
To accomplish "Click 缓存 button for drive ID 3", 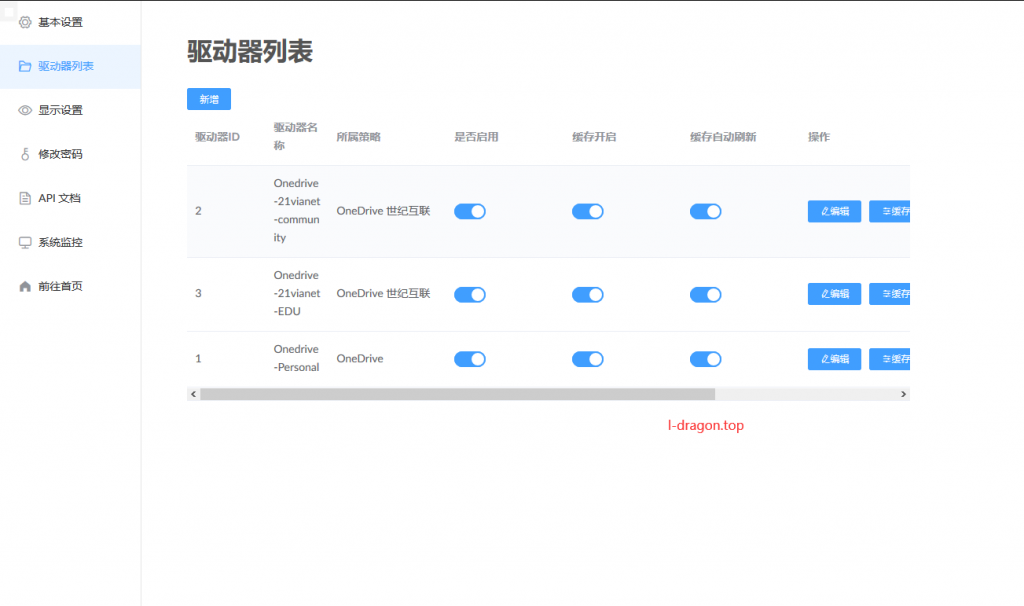I will tap(890, 294).
